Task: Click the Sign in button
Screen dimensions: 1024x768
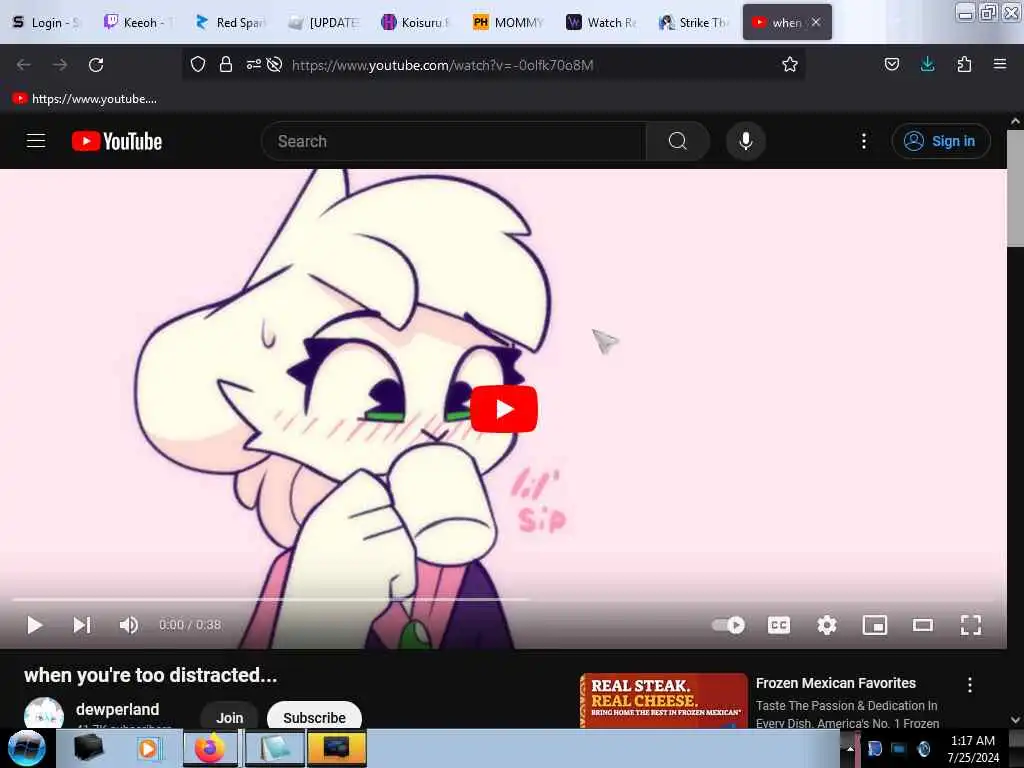Action: pos(941,141)
